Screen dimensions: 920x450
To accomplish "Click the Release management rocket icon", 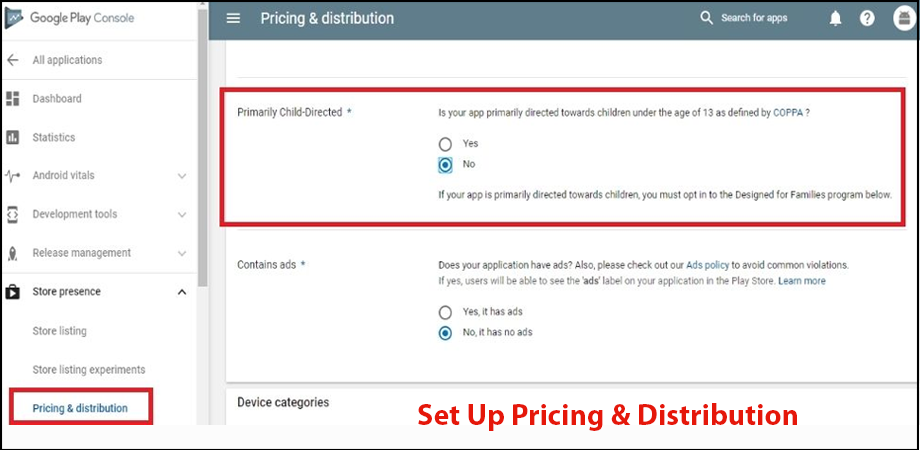I will (x=13, y=253).
